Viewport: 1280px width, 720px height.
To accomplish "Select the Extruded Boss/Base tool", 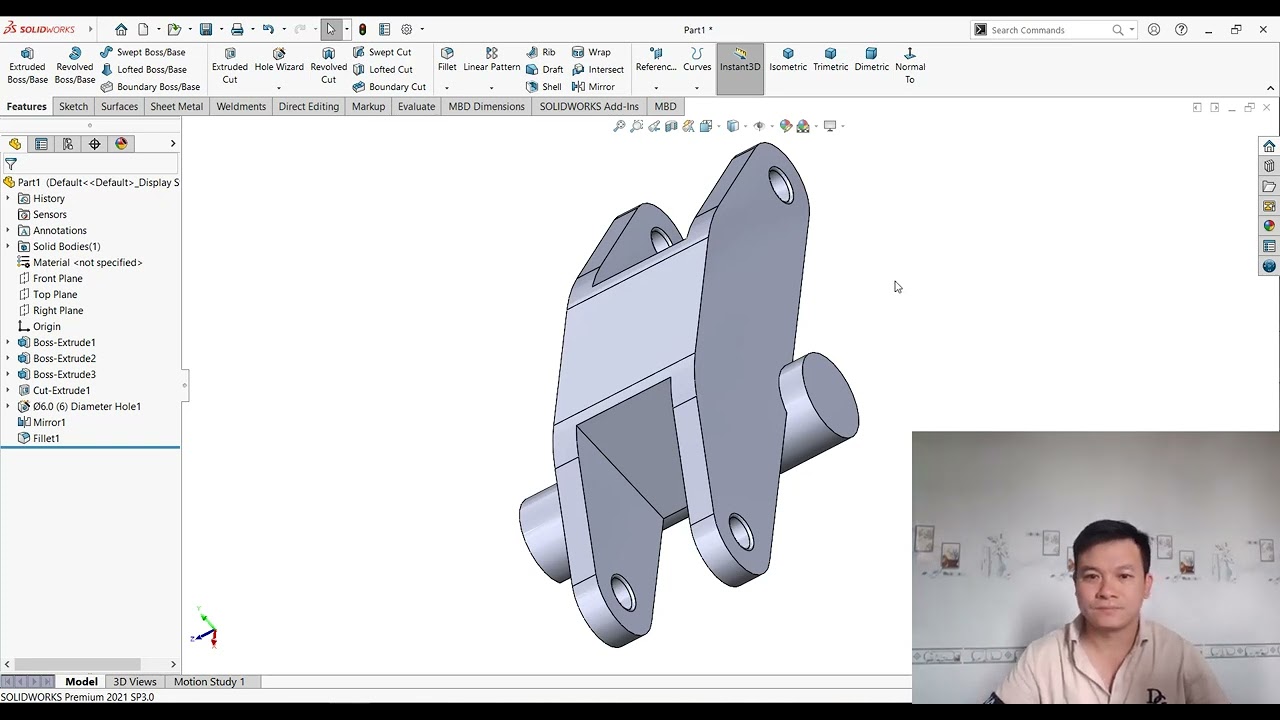I will [x=27, y=66].
